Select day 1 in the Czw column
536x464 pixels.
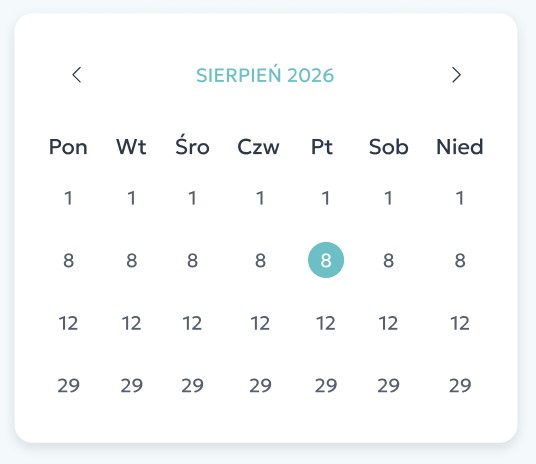click(260, 198)
